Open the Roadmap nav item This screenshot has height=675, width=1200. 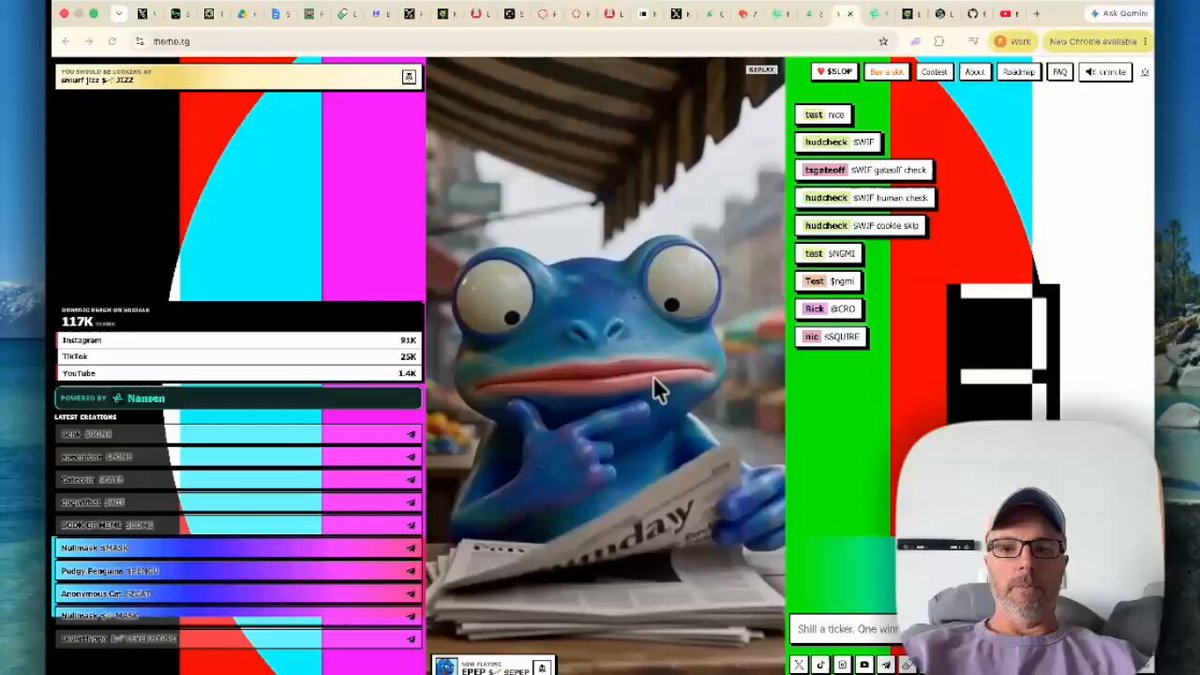pyautogui.click(x=1019, y=72)
